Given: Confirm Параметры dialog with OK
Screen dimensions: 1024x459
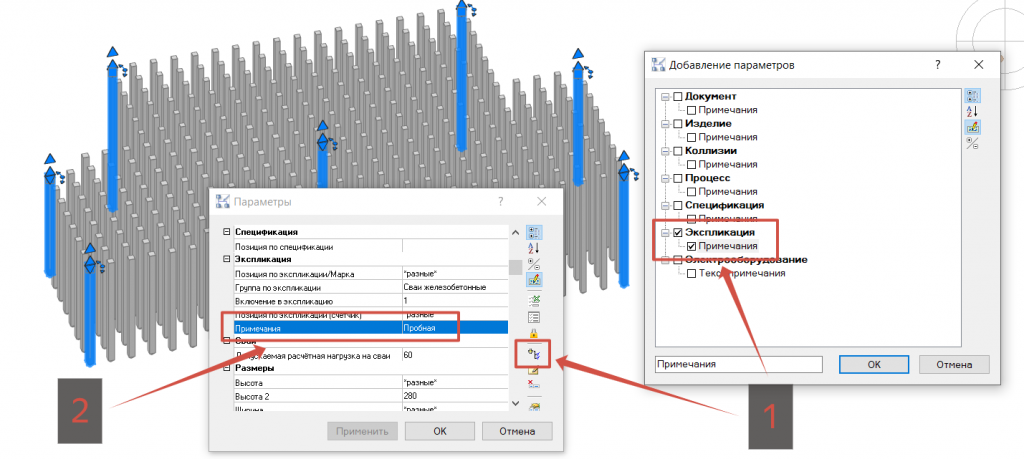Looking at the screenshot, I should coord(440,431).
